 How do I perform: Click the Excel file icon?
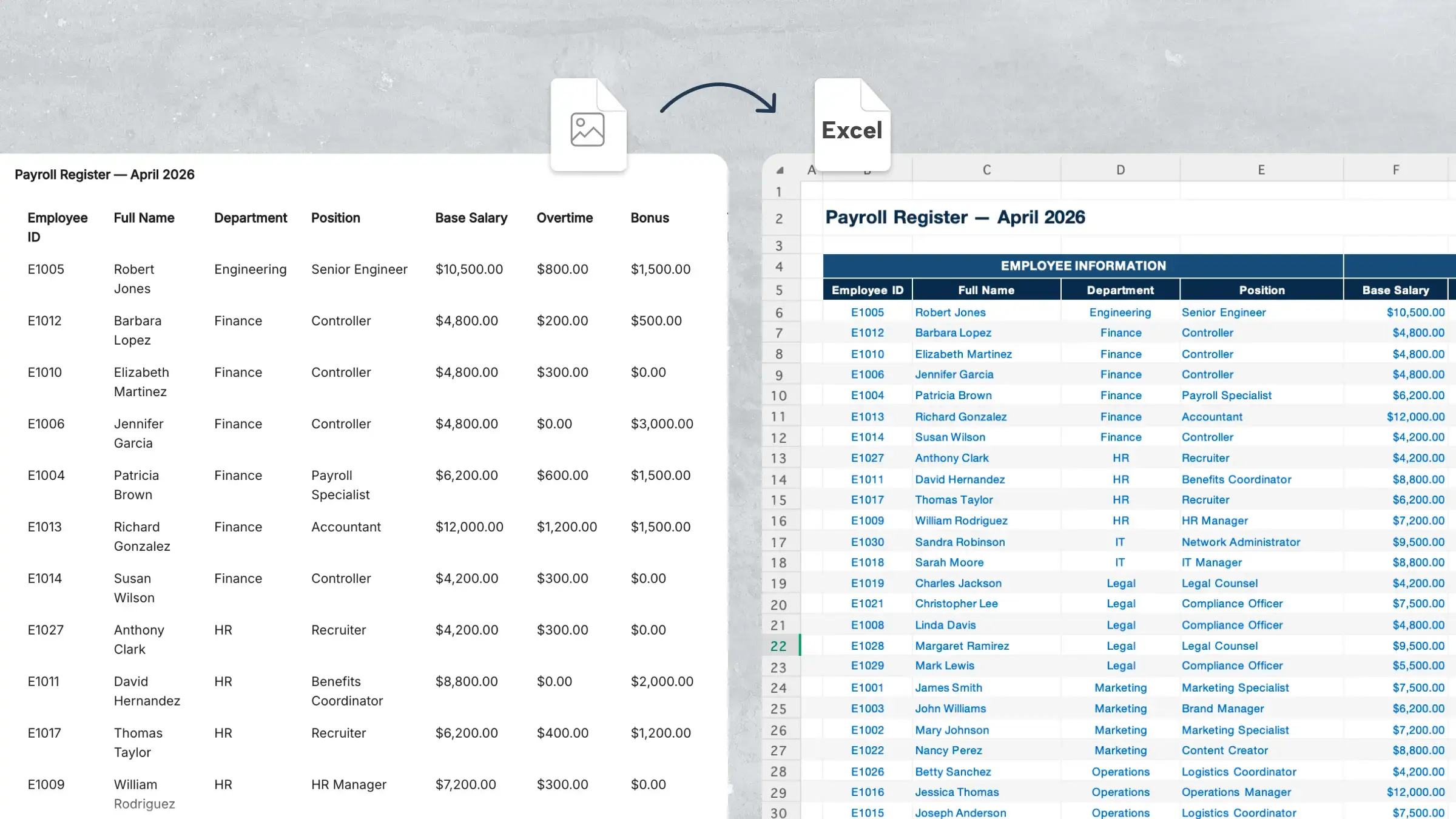852,125
